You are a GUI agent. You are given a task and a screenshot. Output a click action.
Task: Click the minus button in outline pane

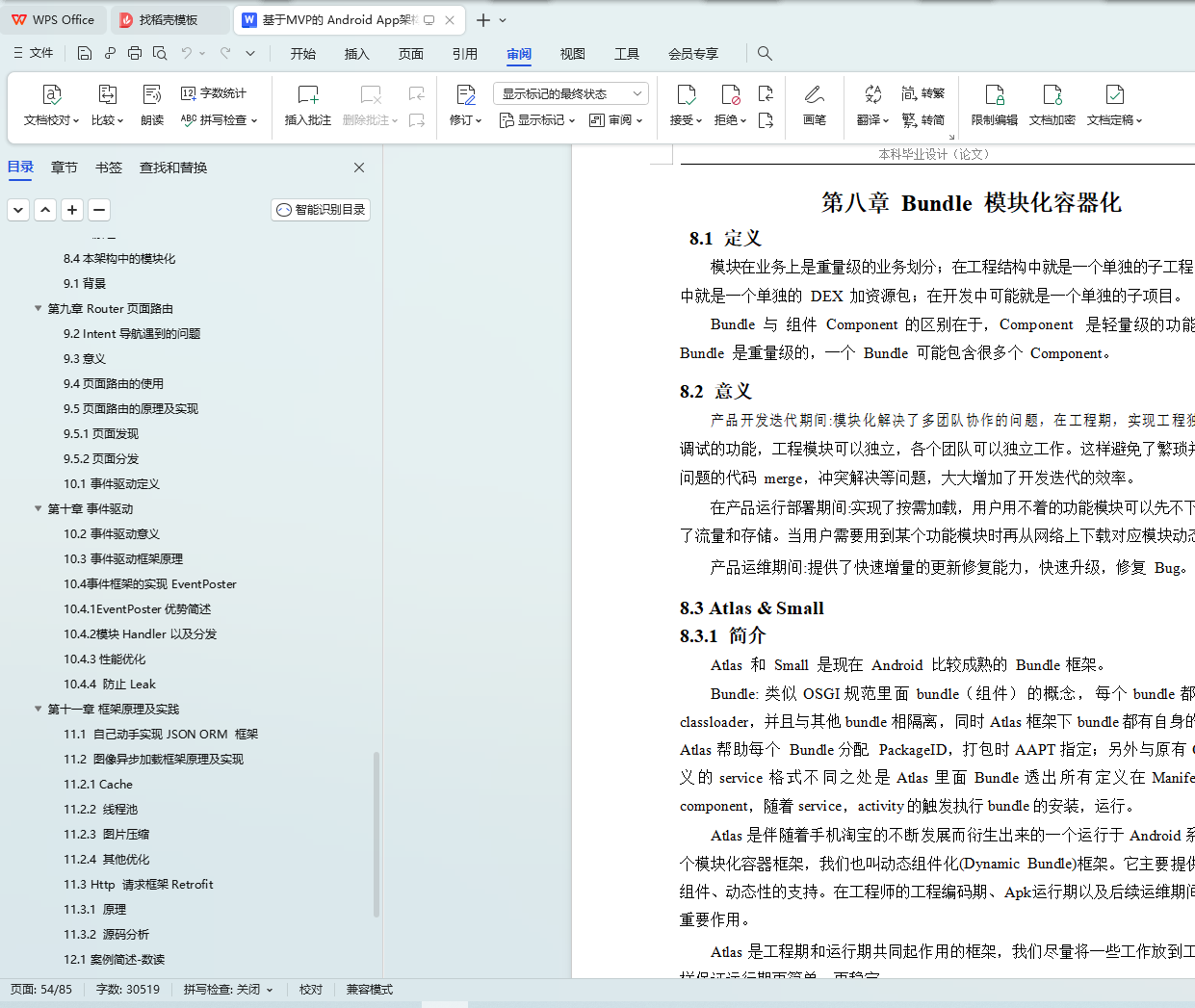tap(99, 209)
